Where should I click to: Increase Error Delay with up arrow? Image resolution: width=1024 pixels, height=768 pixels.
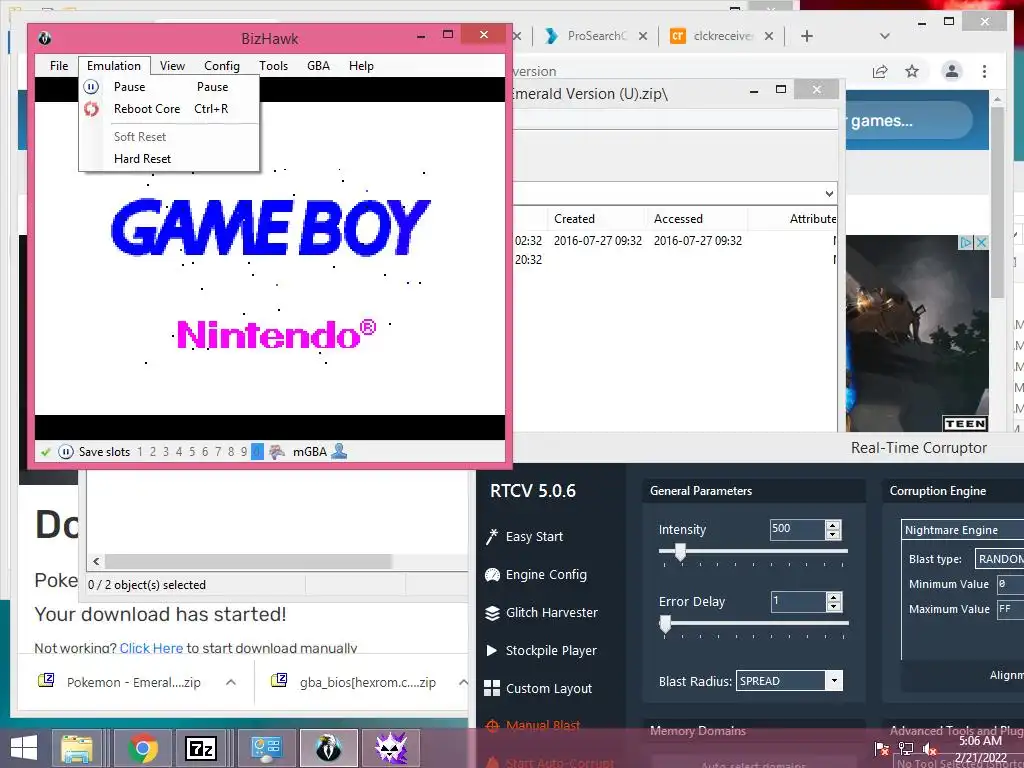[833, 597]
